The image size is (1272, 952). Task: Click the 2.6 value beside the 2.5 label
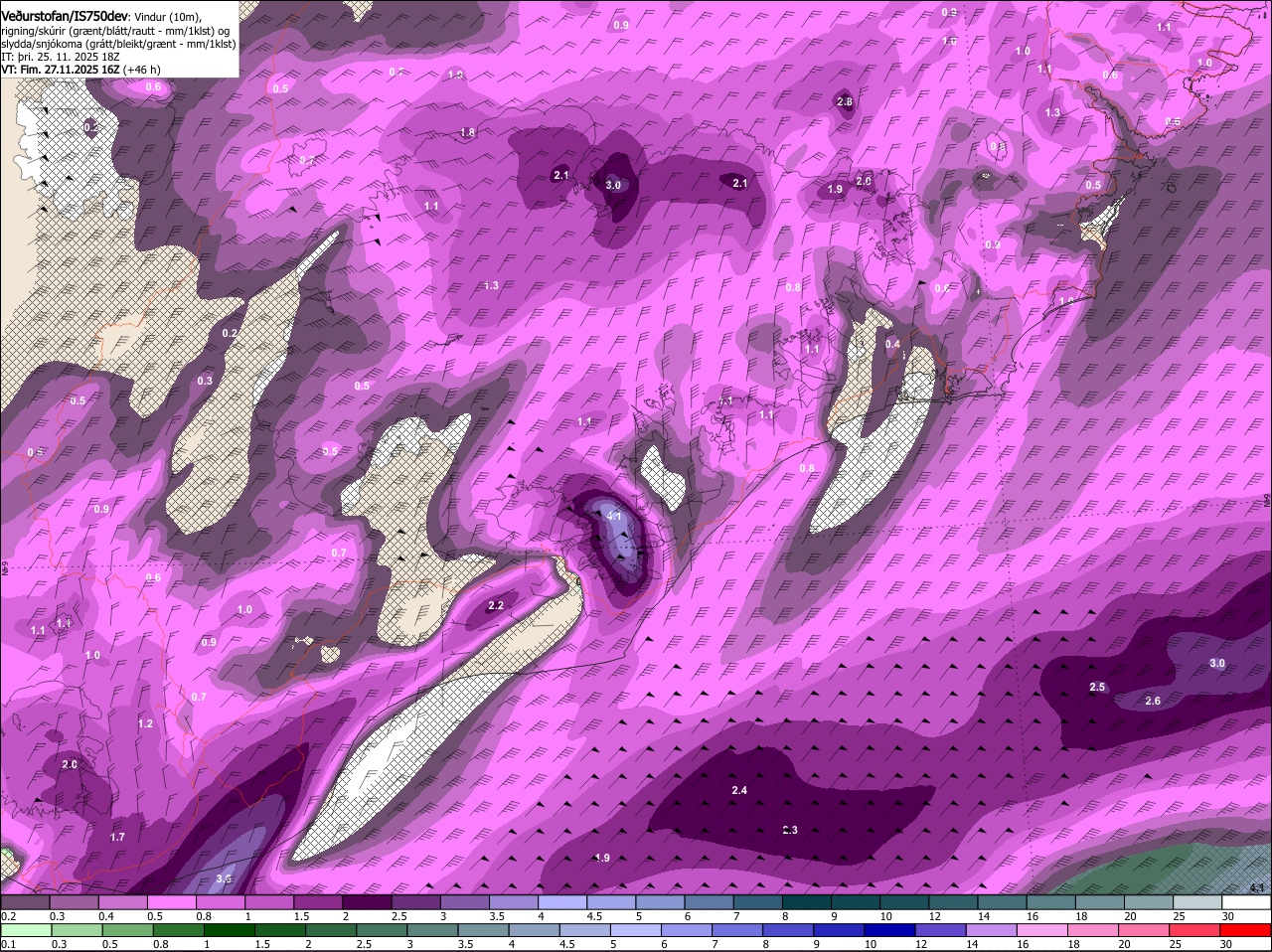tap(1153, 701)
